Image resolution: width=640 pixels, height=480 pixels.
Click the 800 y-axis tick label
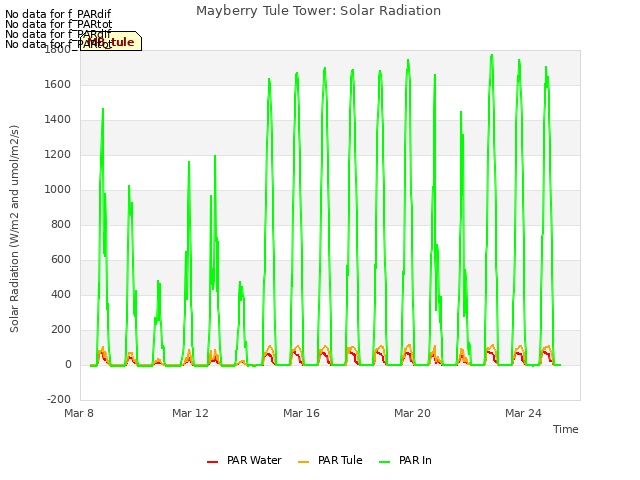tap(61, 224)
